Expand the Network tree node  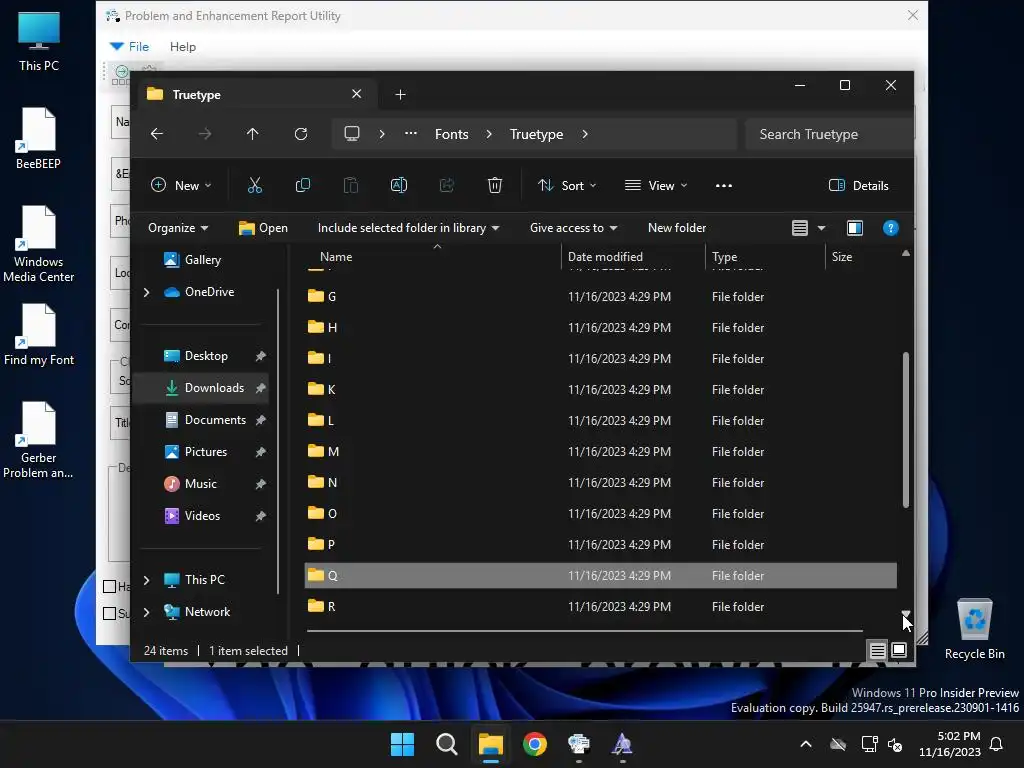tap(147, 612)
